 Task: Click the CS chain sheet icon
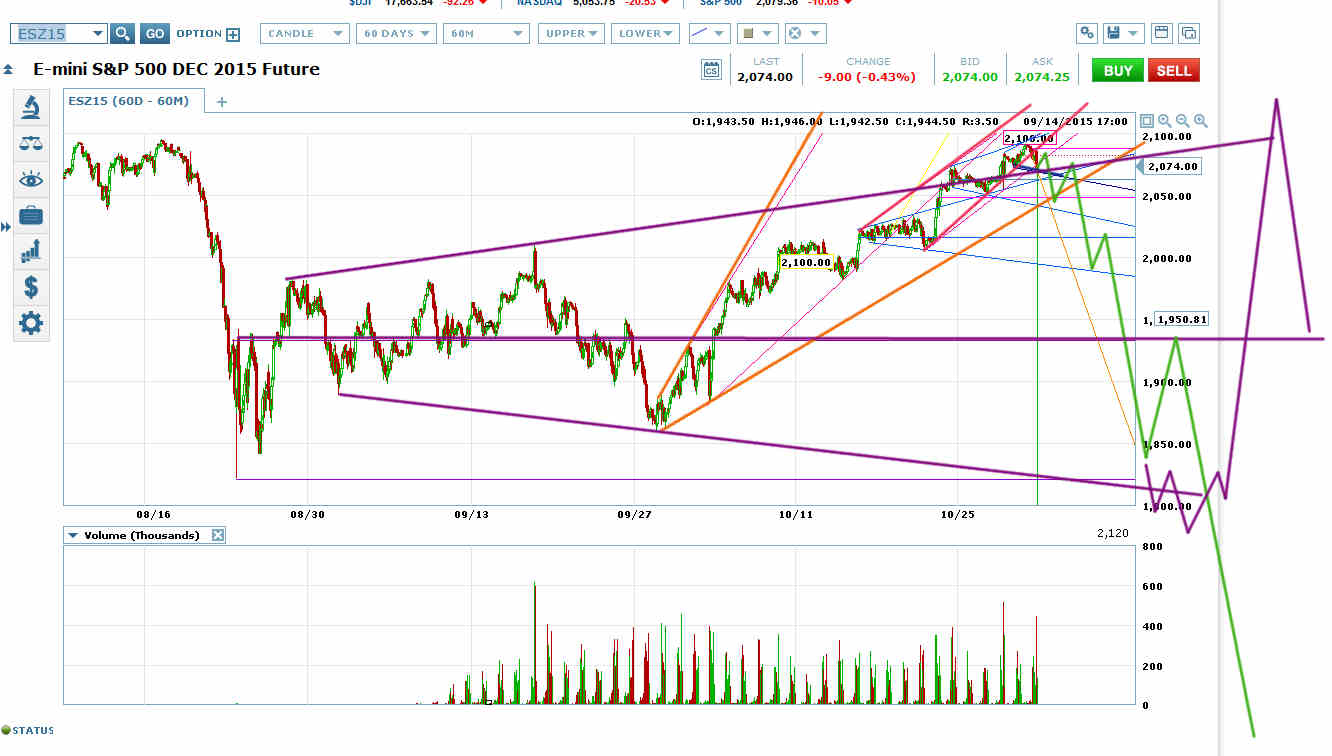[711, 70]
